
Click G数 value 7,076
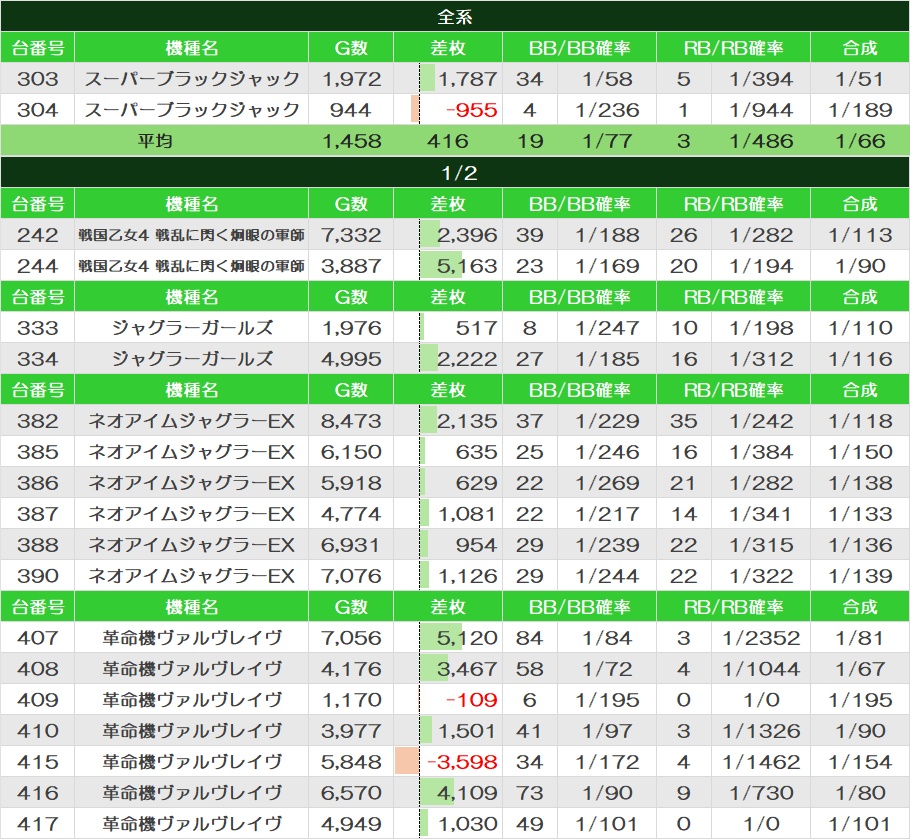(351, 576)
